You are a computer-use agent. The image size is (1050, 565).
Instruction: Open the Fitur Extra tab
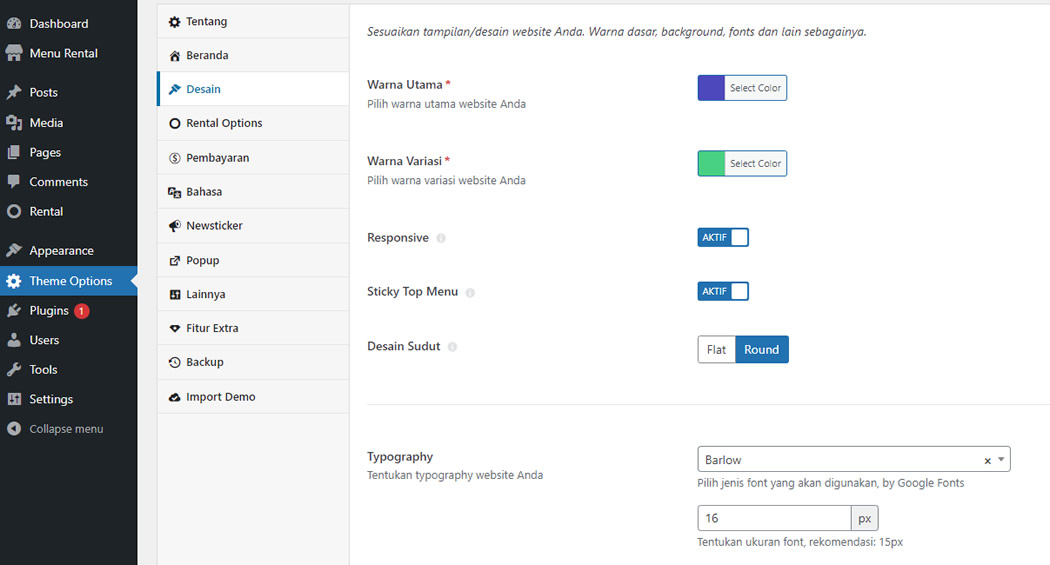pyautogui.click(x=253, y=328)
